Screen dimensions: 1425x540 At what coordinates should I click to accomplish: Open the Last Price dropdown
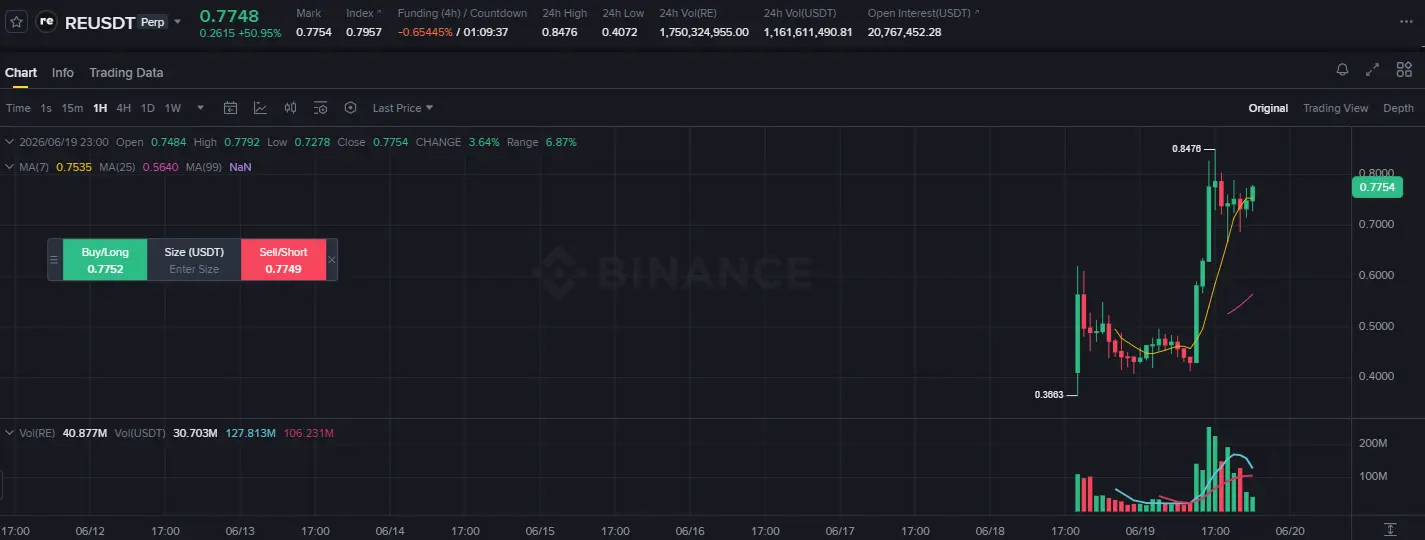coord(403,108)
